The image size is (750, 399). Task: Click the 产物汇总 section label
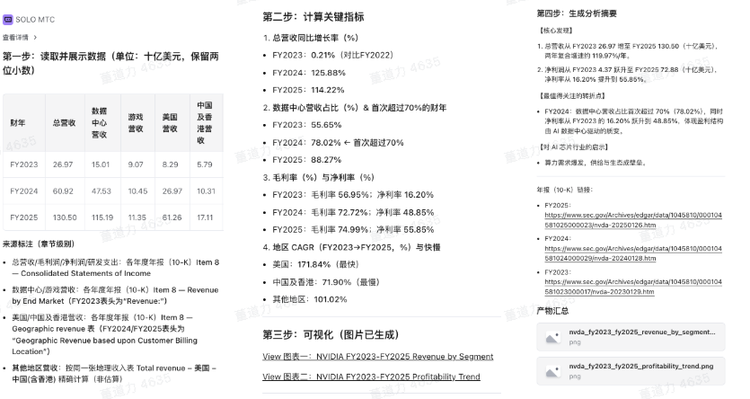tap(552, 311)
